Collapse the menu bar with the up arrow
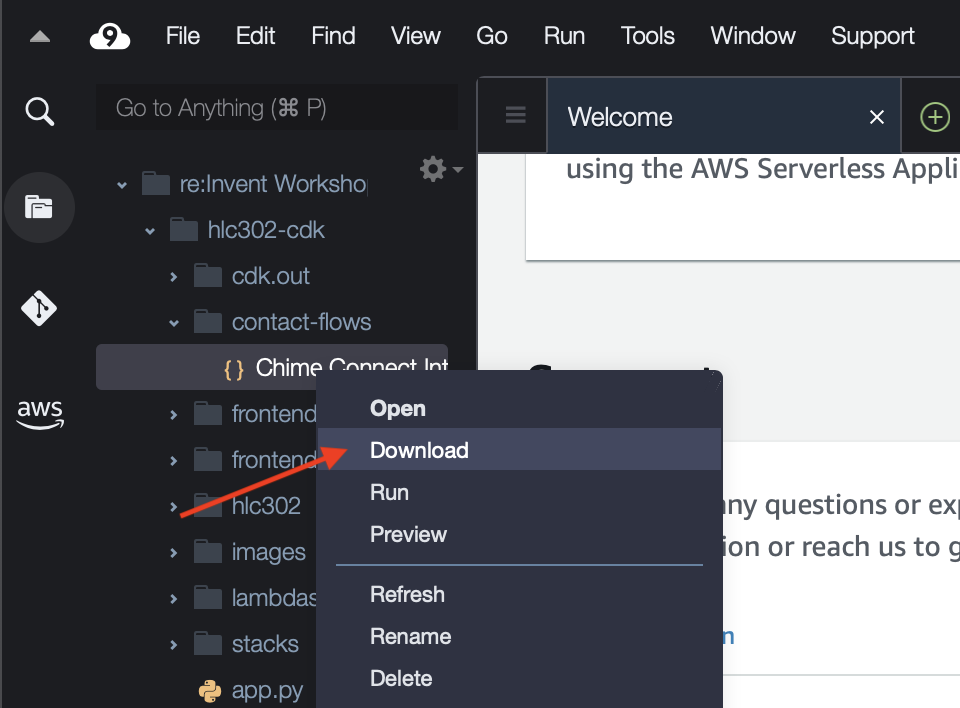The height and width of the screenshot is (708, 960). click(40, 37)
